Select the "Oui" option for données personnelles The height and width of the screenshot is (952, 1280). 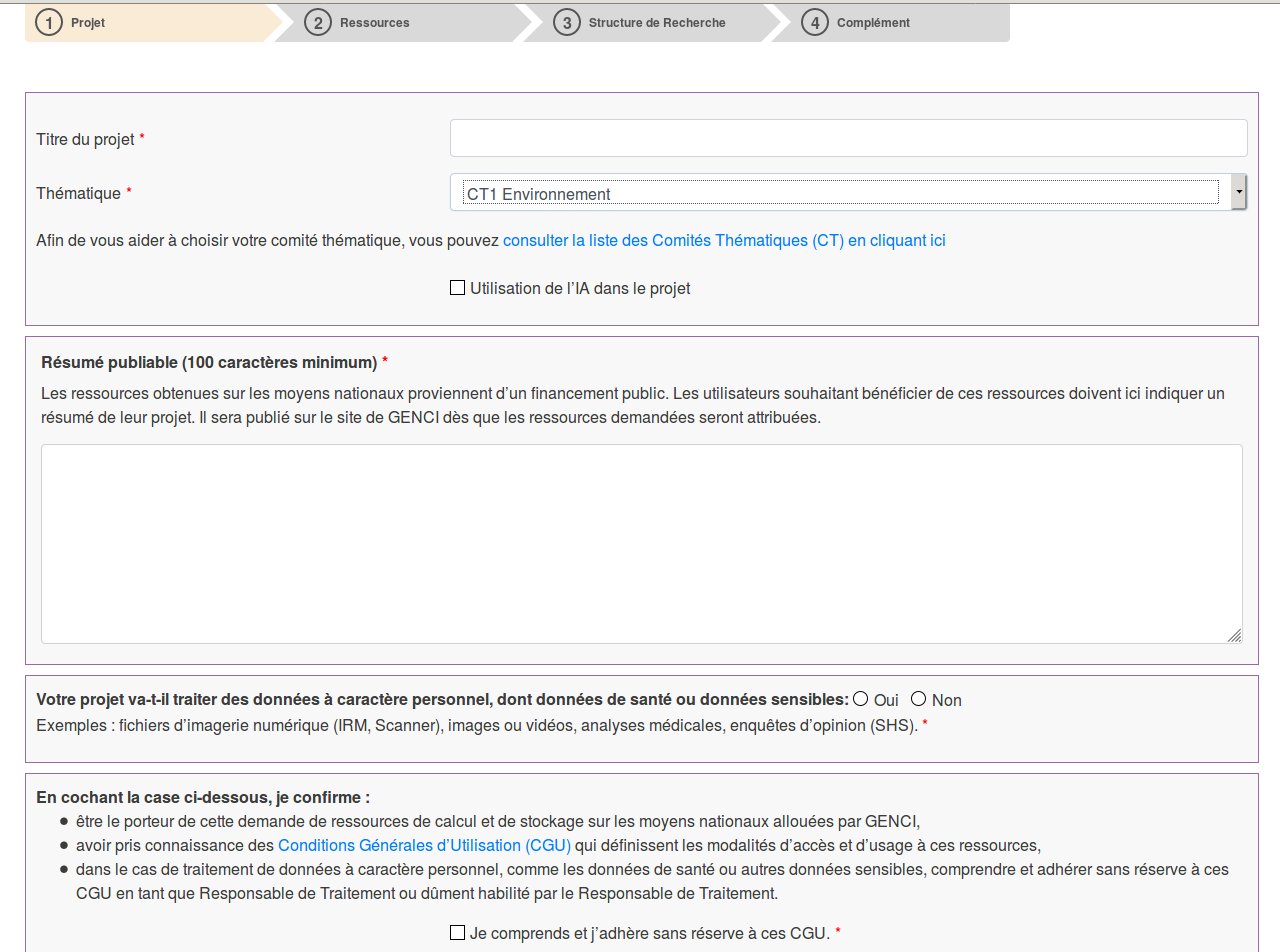tap(860, 699)
